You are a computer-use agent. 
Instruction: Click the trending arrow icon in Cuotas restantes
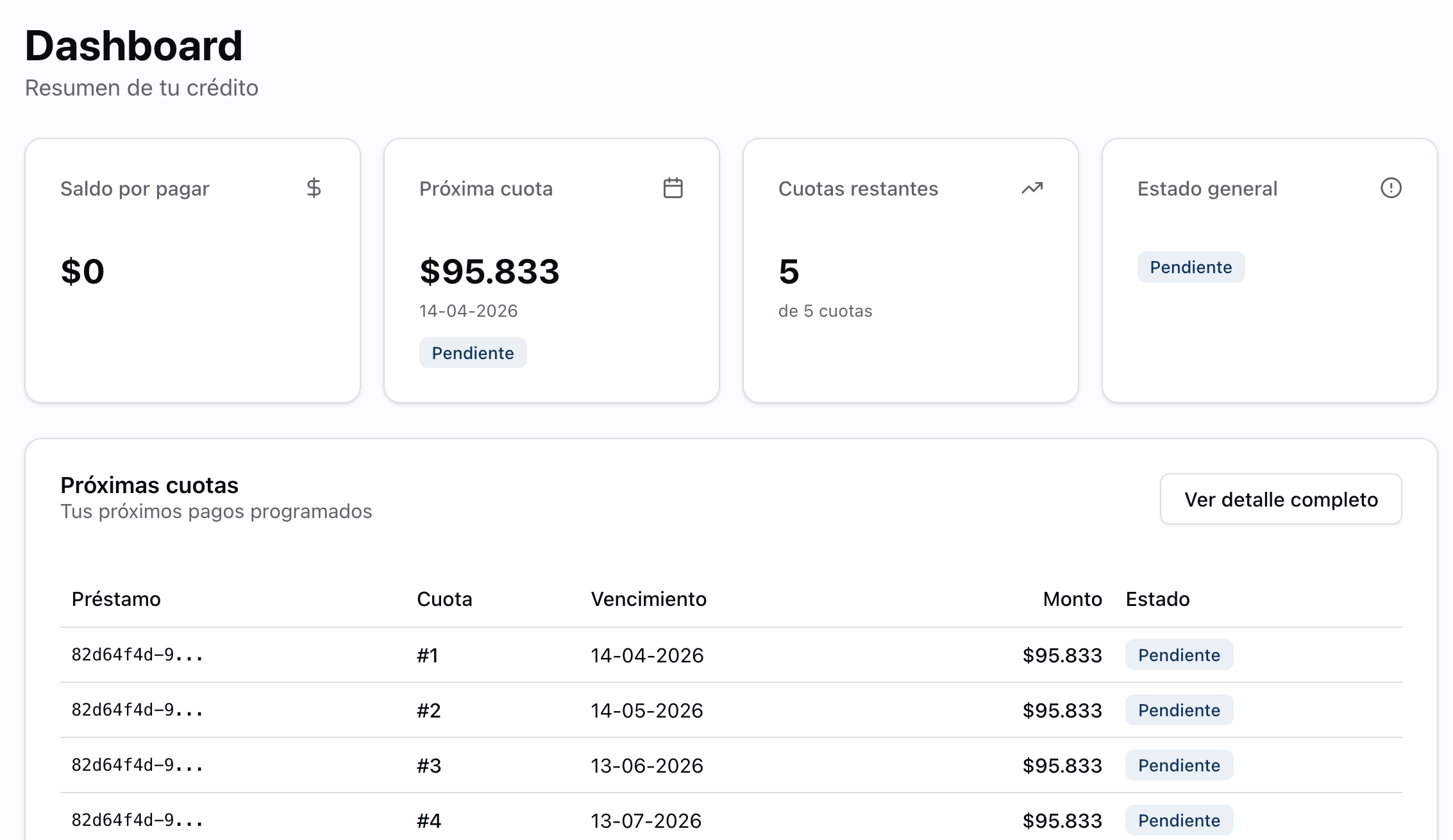point(1032,188)
